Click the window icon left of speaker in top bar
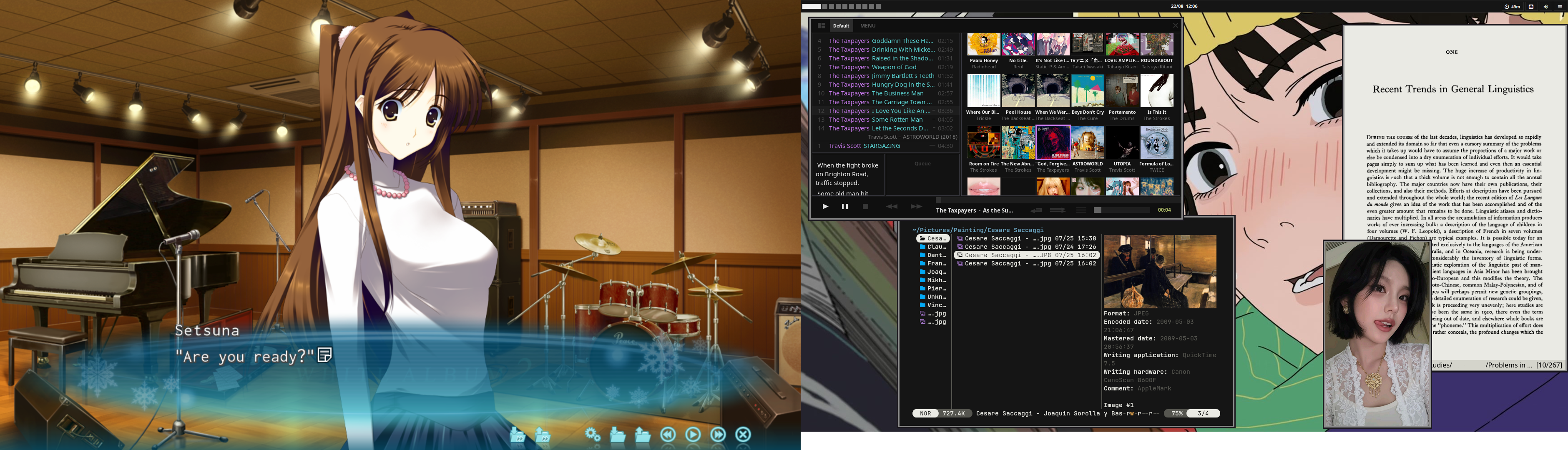Screen dimensions: 1568x450 tap(1531, 6)
